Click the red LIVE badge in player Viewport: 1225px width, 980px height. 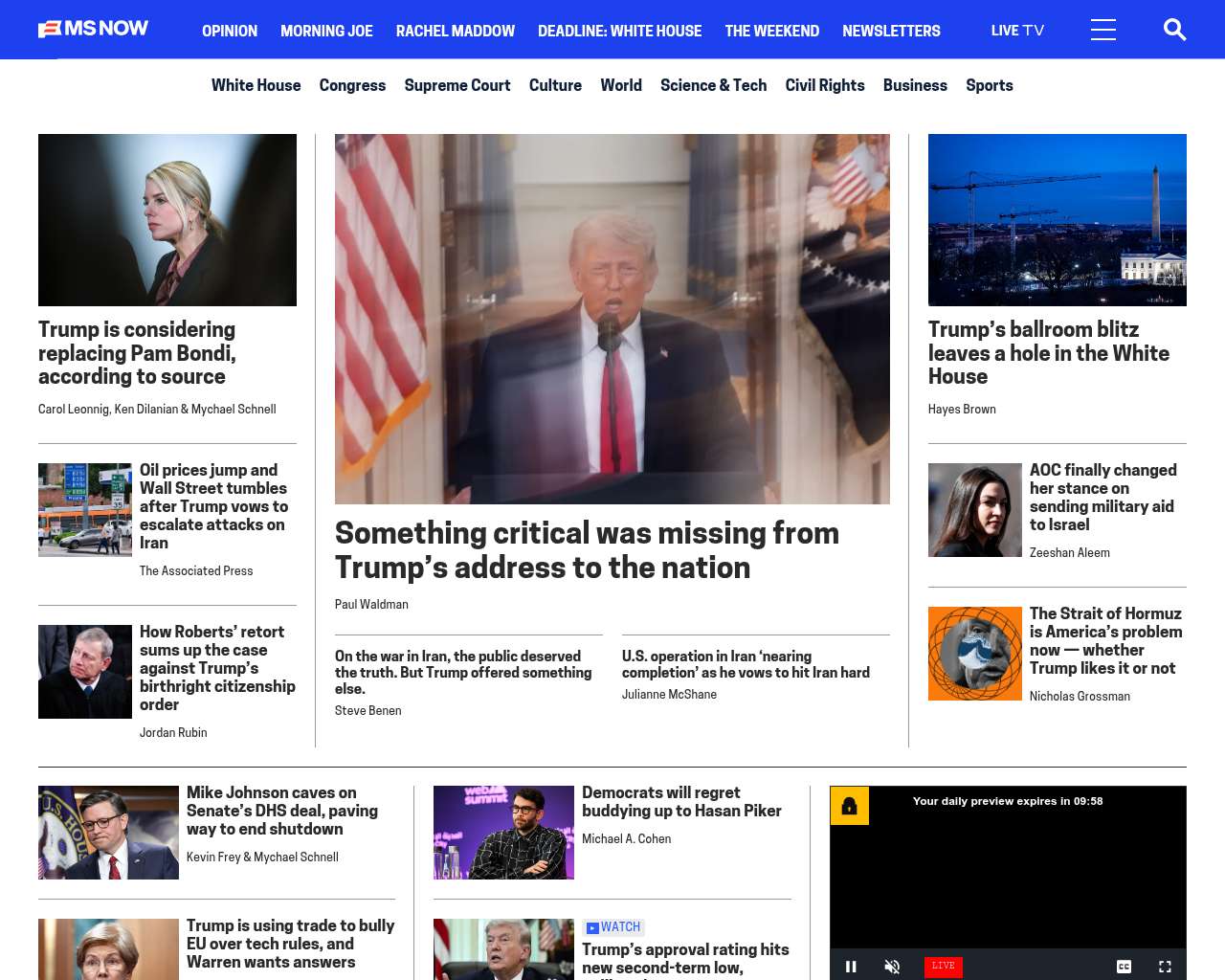(943, 966)
